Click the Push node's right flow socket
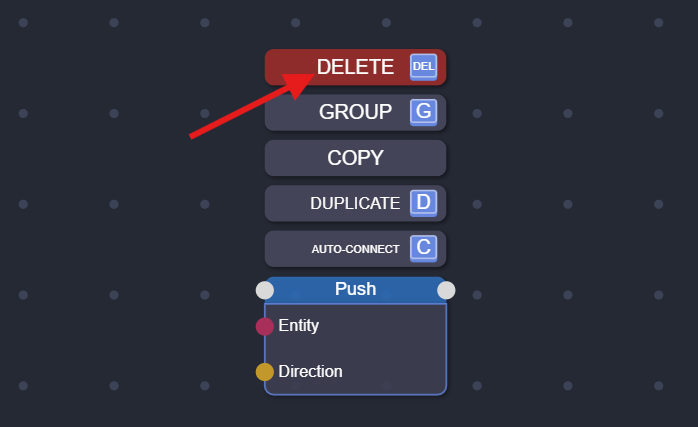This screenshot has height=427, width=698. tap(446, 290)
